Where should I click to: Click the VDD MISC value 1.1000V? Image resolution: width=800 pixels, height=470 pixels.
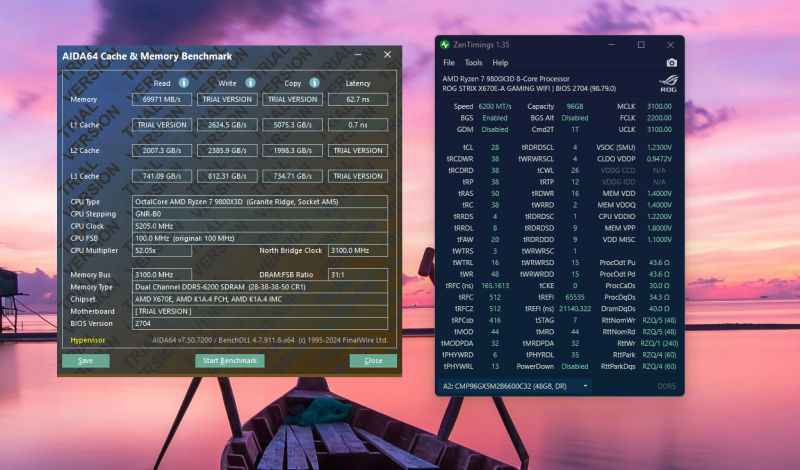(659, 239)
